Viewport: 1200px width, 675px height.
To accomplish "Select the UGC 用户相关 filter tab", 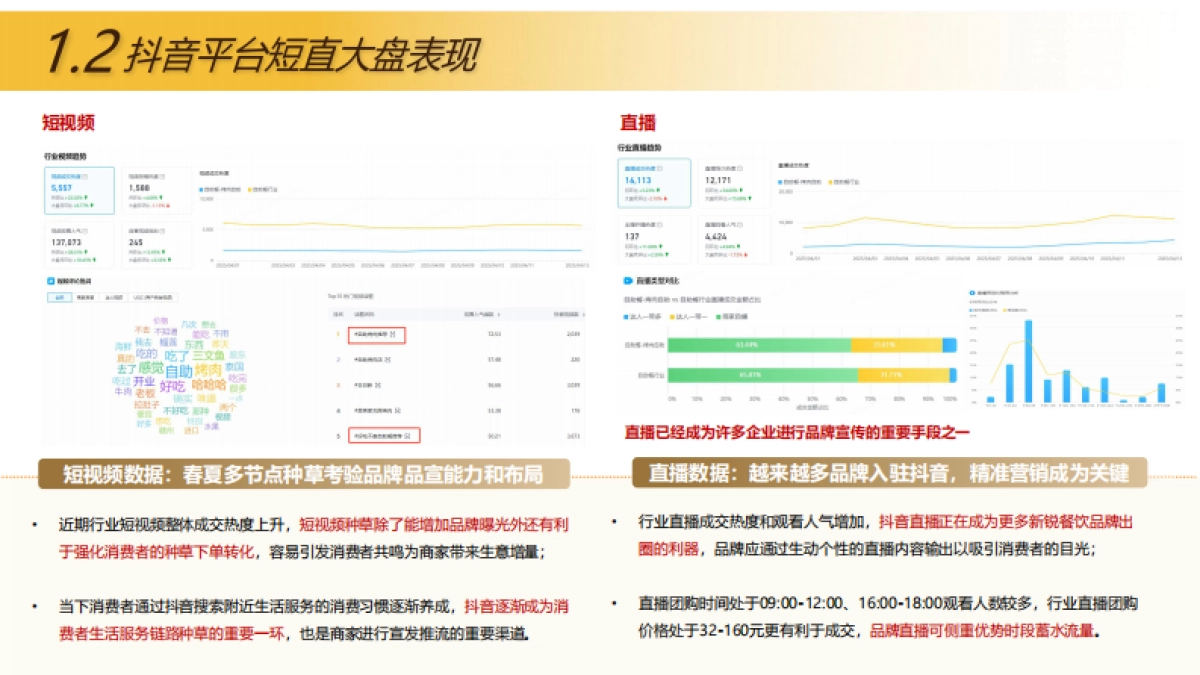I will pos(154,296).
